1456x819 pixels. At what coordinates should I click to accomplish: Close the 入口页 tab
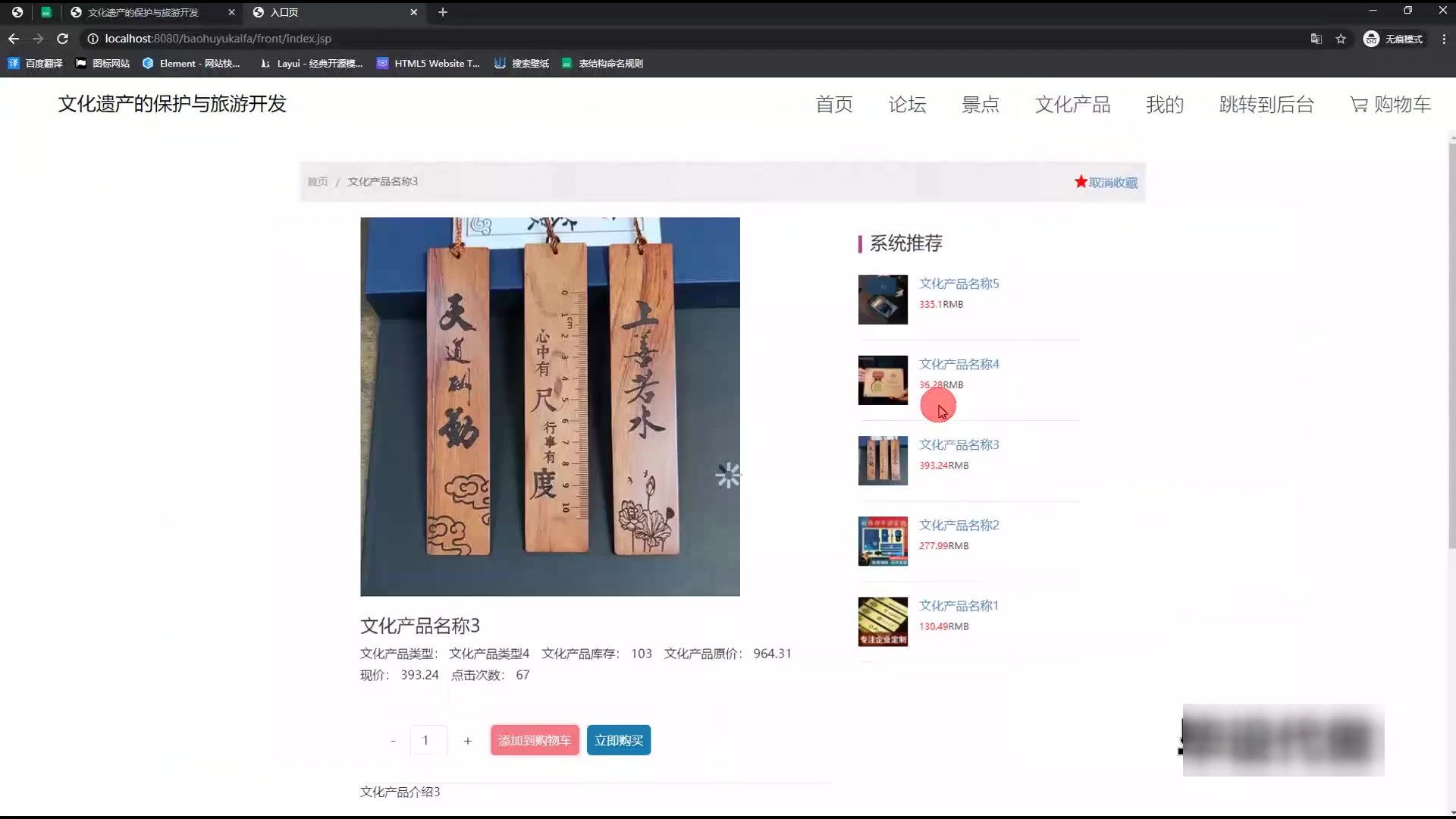413,12
